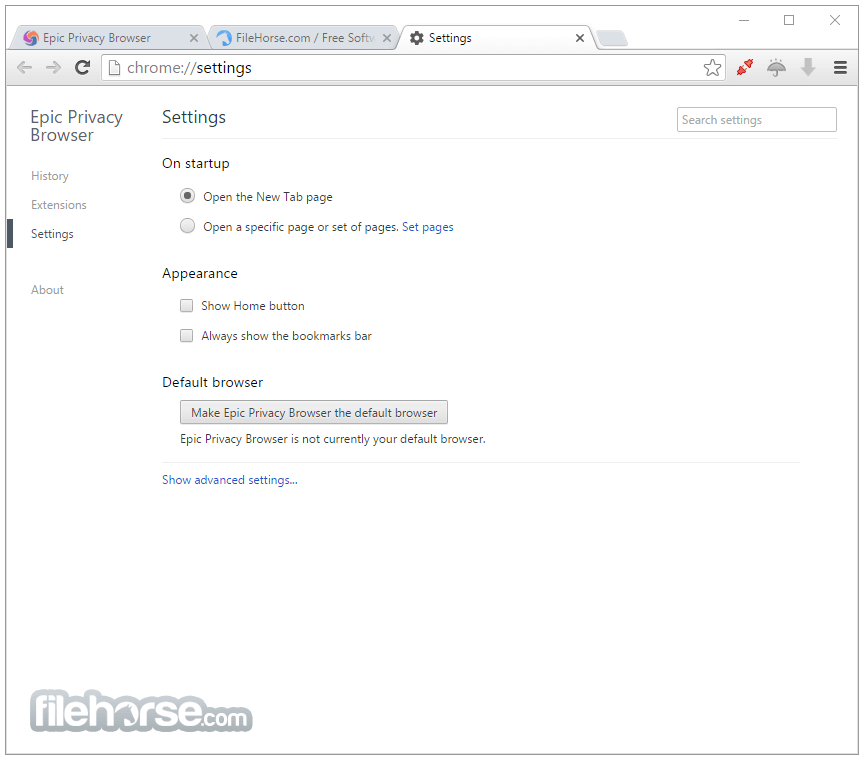Make Epic Privacy Browser the default browser

tap(314, 413)
